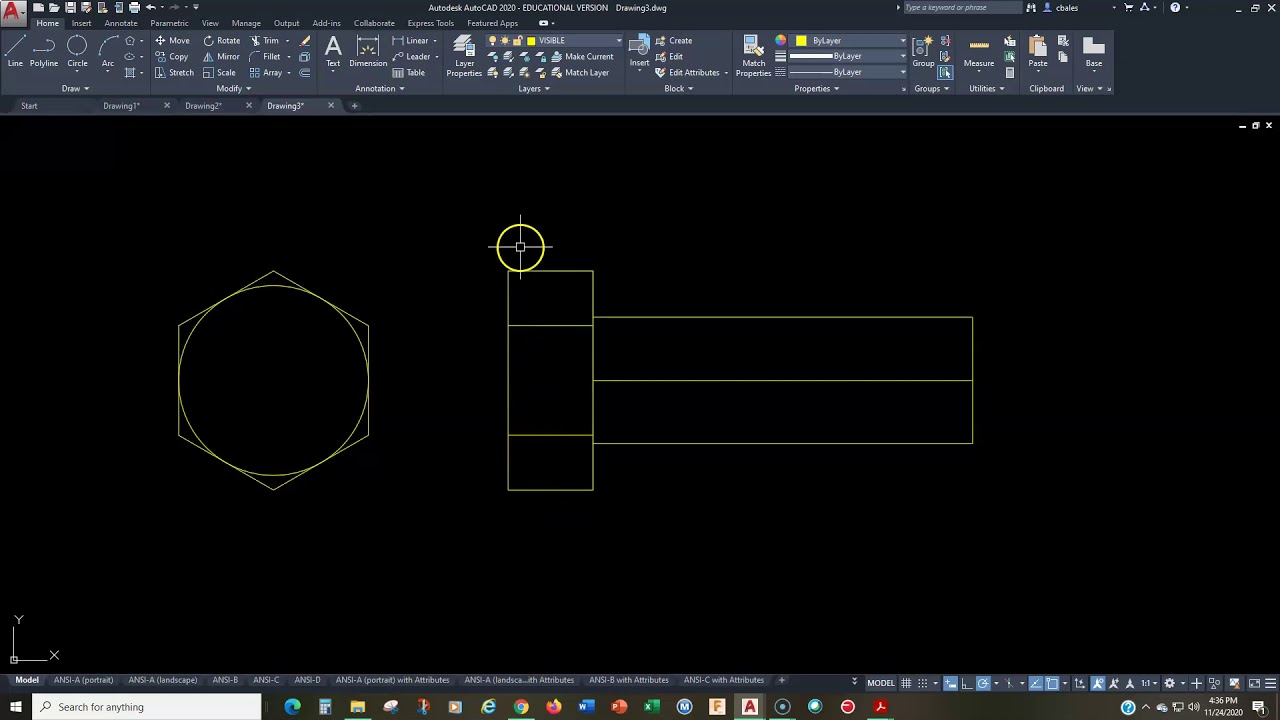Select the Circle draw tool
Screen dimensions: 1280x720
(77, 52)
